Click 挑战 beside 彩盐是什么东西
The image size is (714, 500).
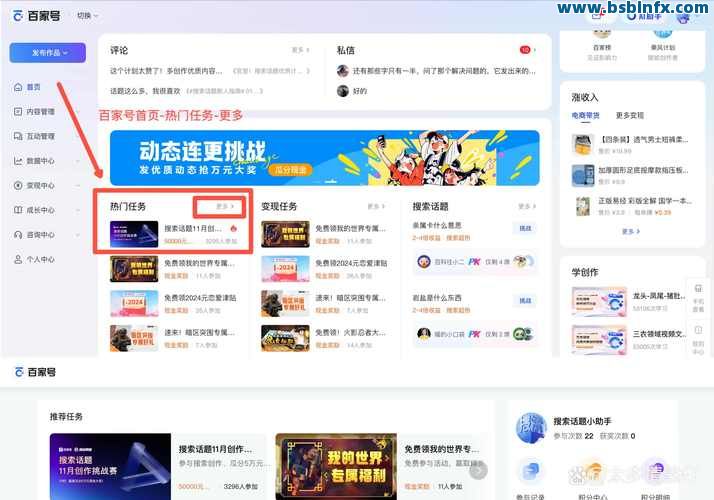pos(525,301)
